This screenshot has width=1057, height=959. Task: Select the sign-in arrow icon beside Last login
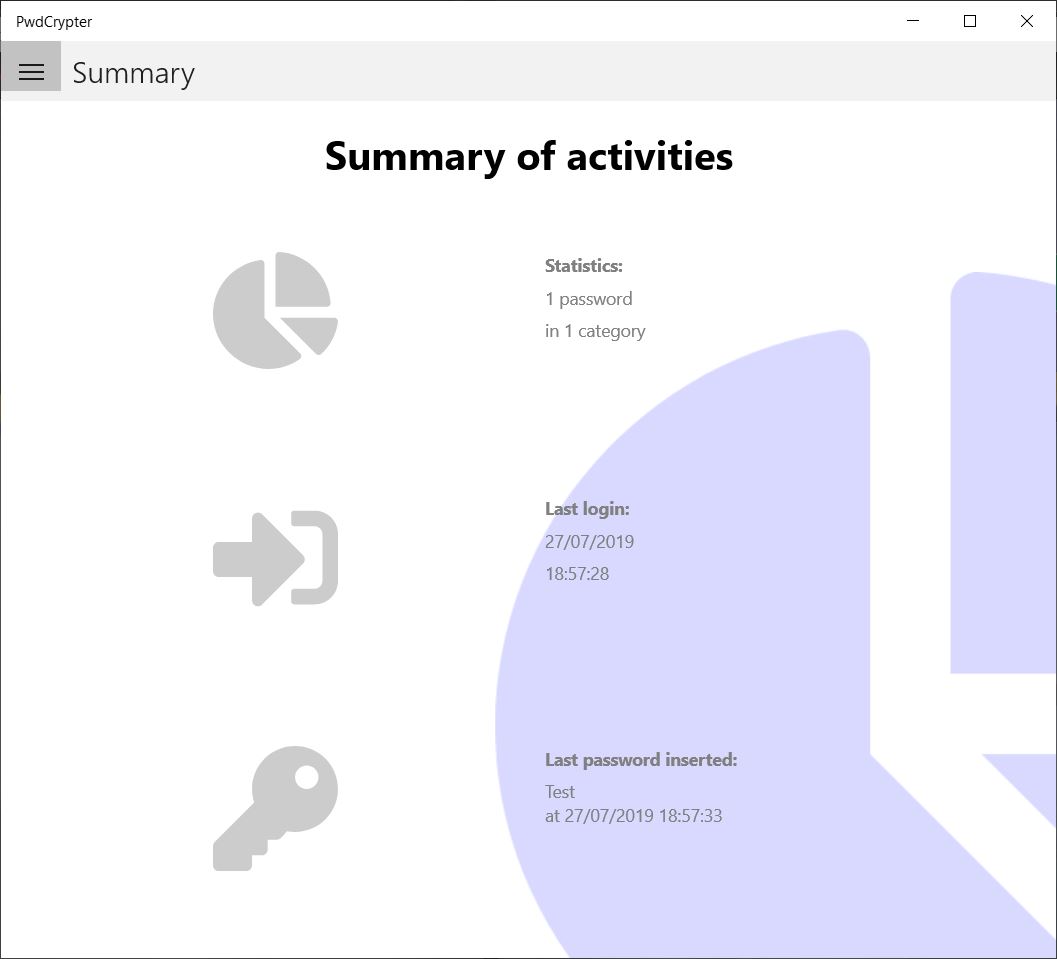(275, 558)
